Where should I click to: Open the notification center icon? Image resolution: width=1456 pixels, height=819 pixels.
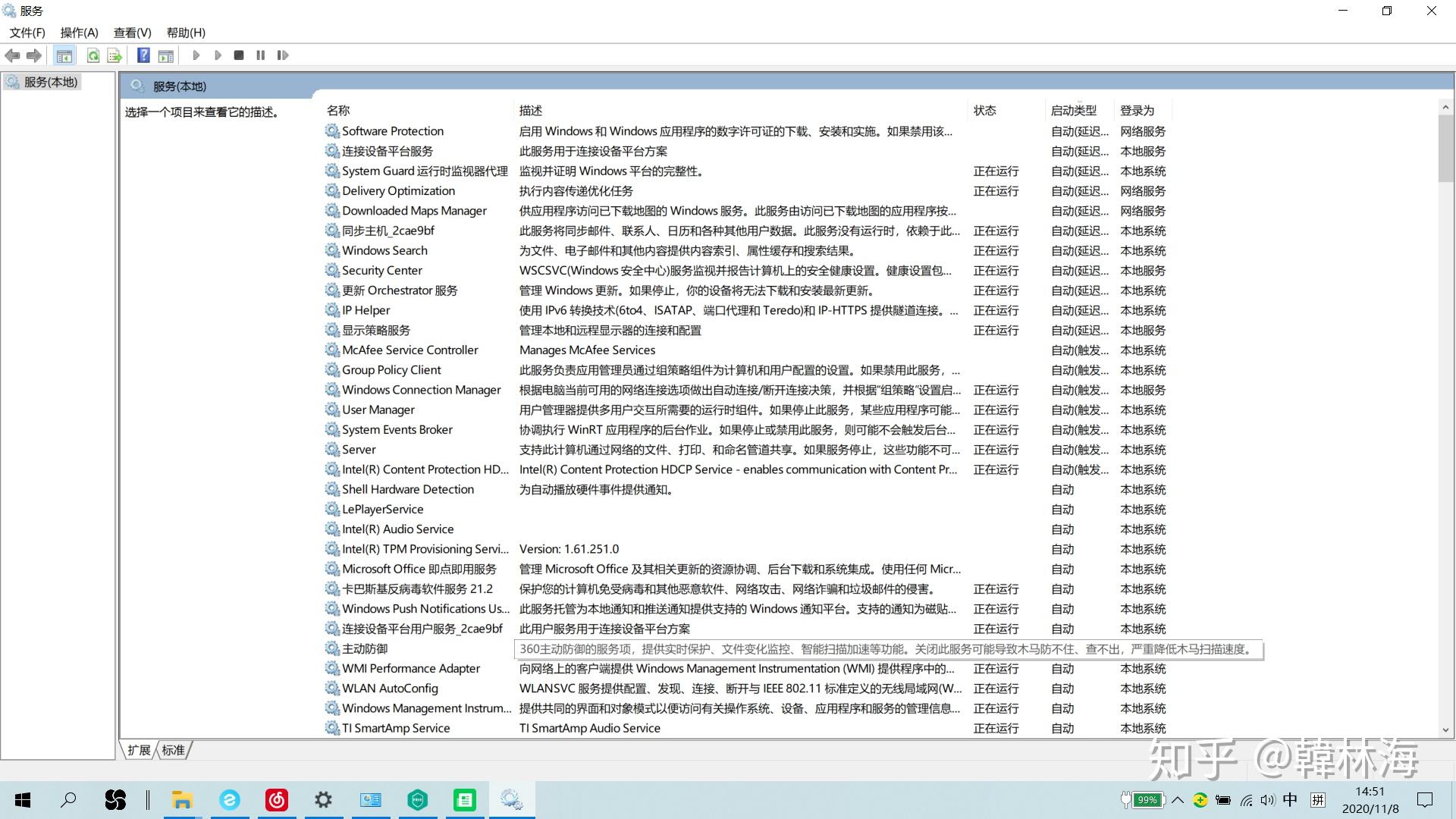pos(1426,800)
